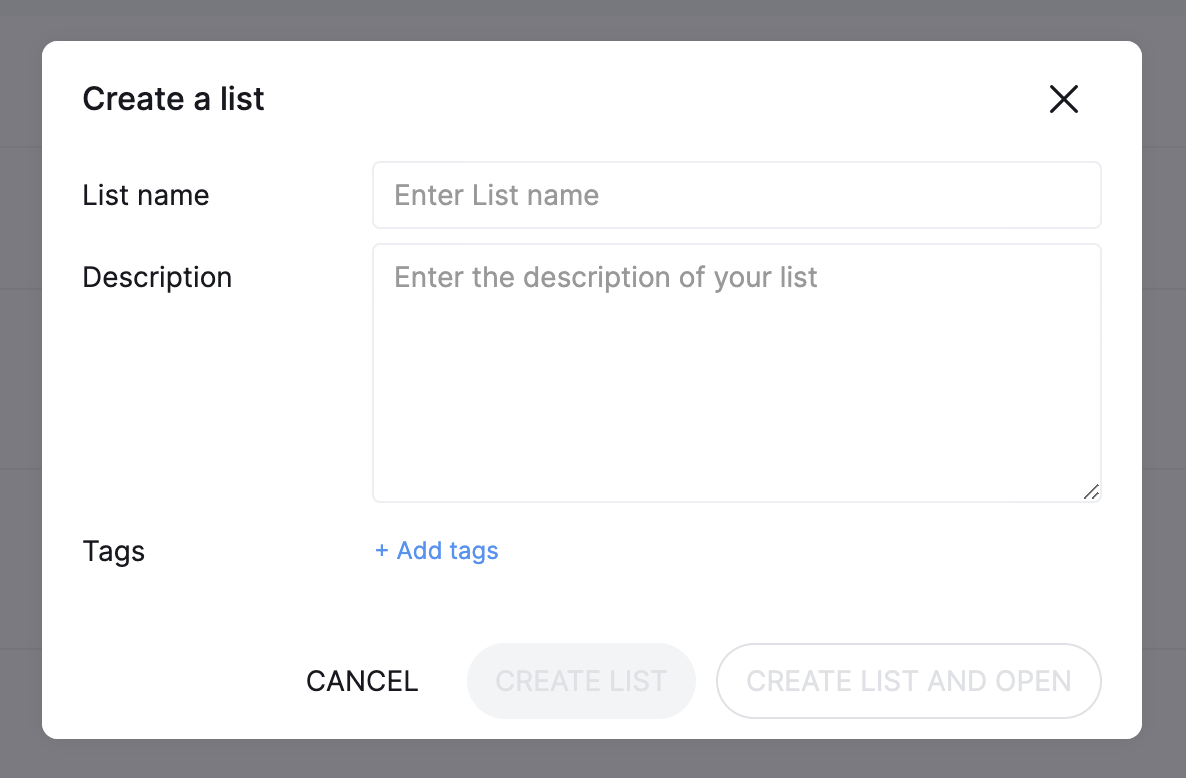Click the resize handle of the description box

coord(1091,492)
